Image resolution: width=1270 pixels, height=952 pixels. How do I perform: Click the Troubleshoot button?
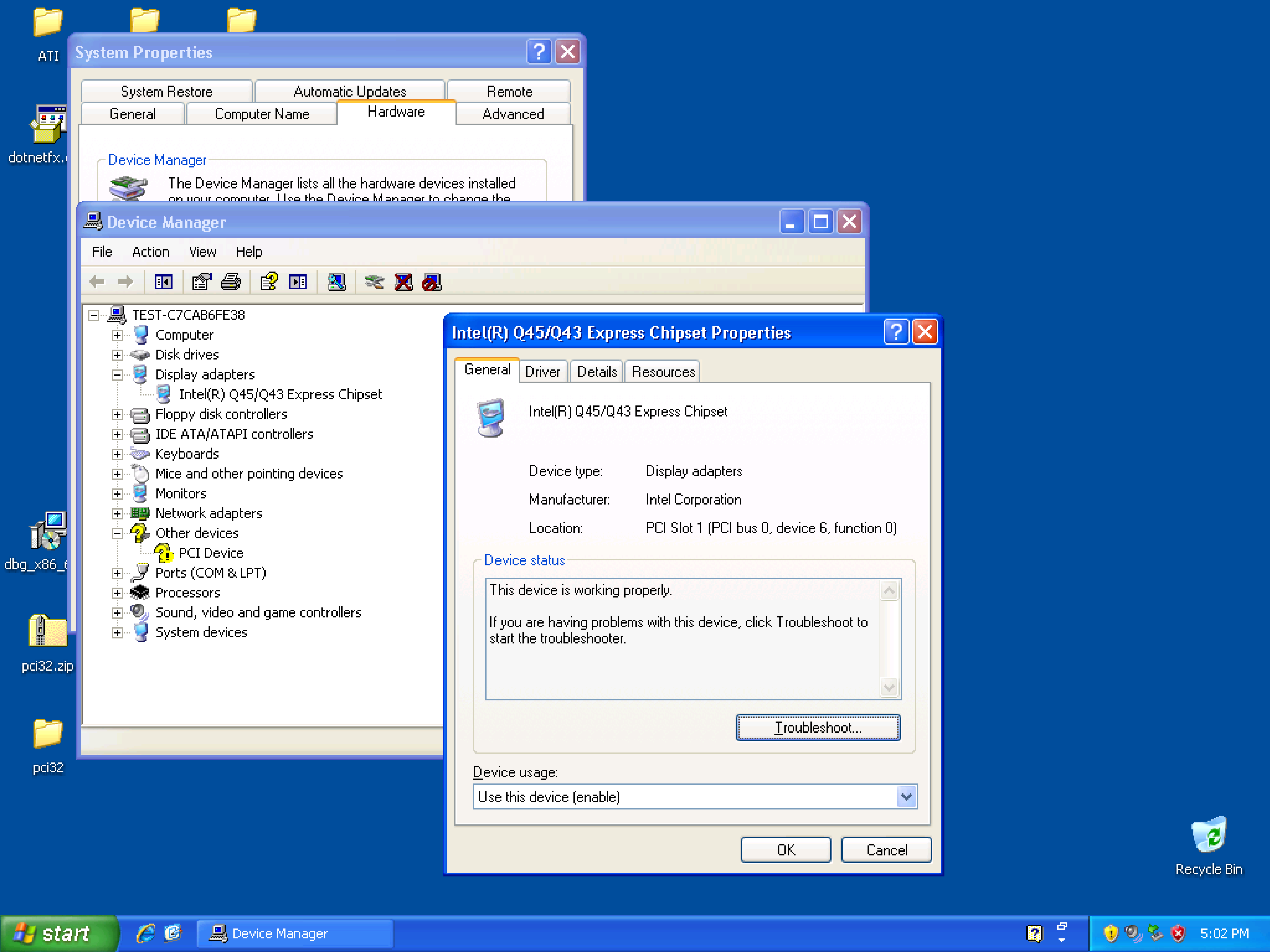818,728
